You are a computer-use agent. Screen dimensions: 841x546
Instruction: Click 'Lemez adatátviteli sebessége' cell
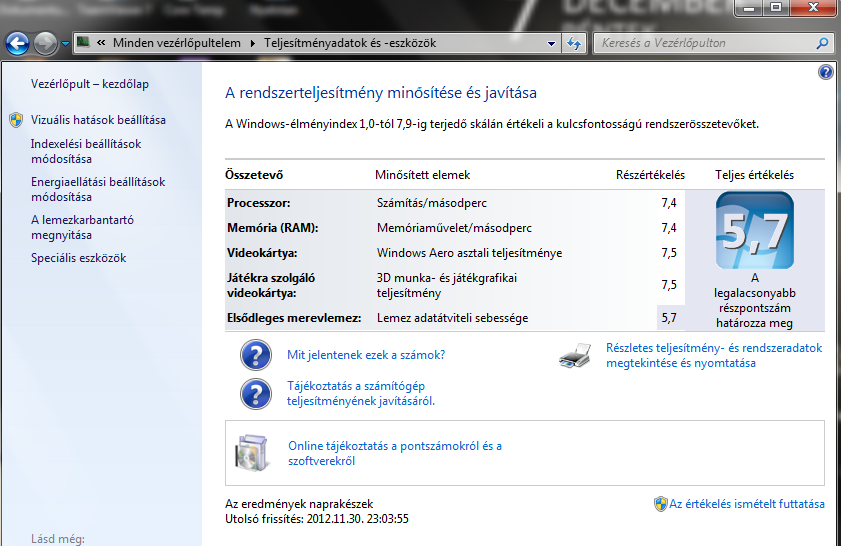[x=452, y=318]
